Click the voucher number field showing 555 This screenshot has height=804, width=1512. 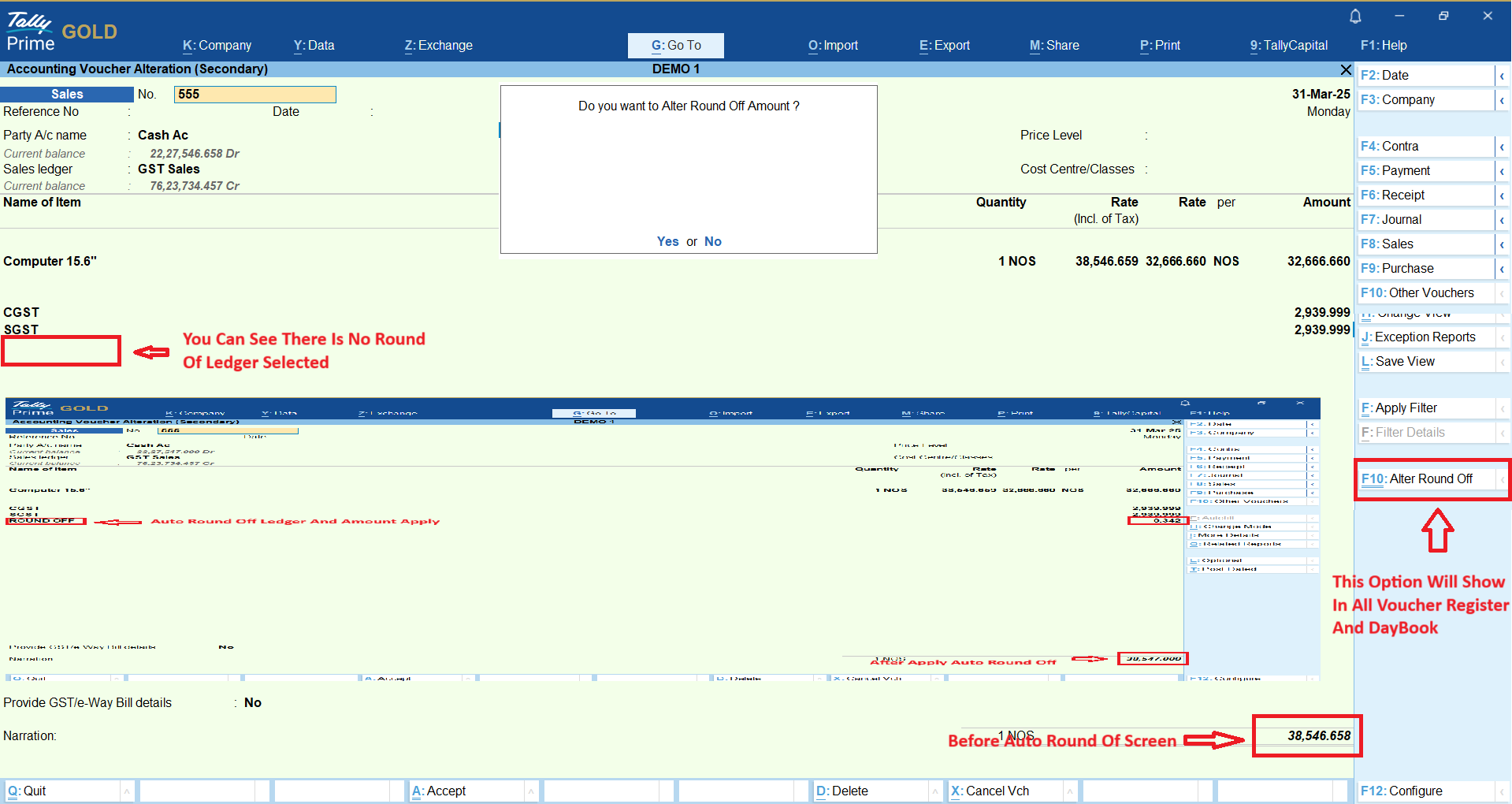click(x=254, y=95)
